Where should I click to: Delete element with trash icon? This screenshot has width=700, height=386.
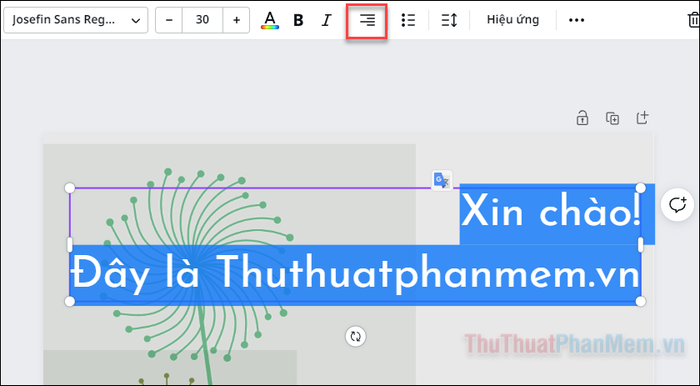tap(693, 20)
